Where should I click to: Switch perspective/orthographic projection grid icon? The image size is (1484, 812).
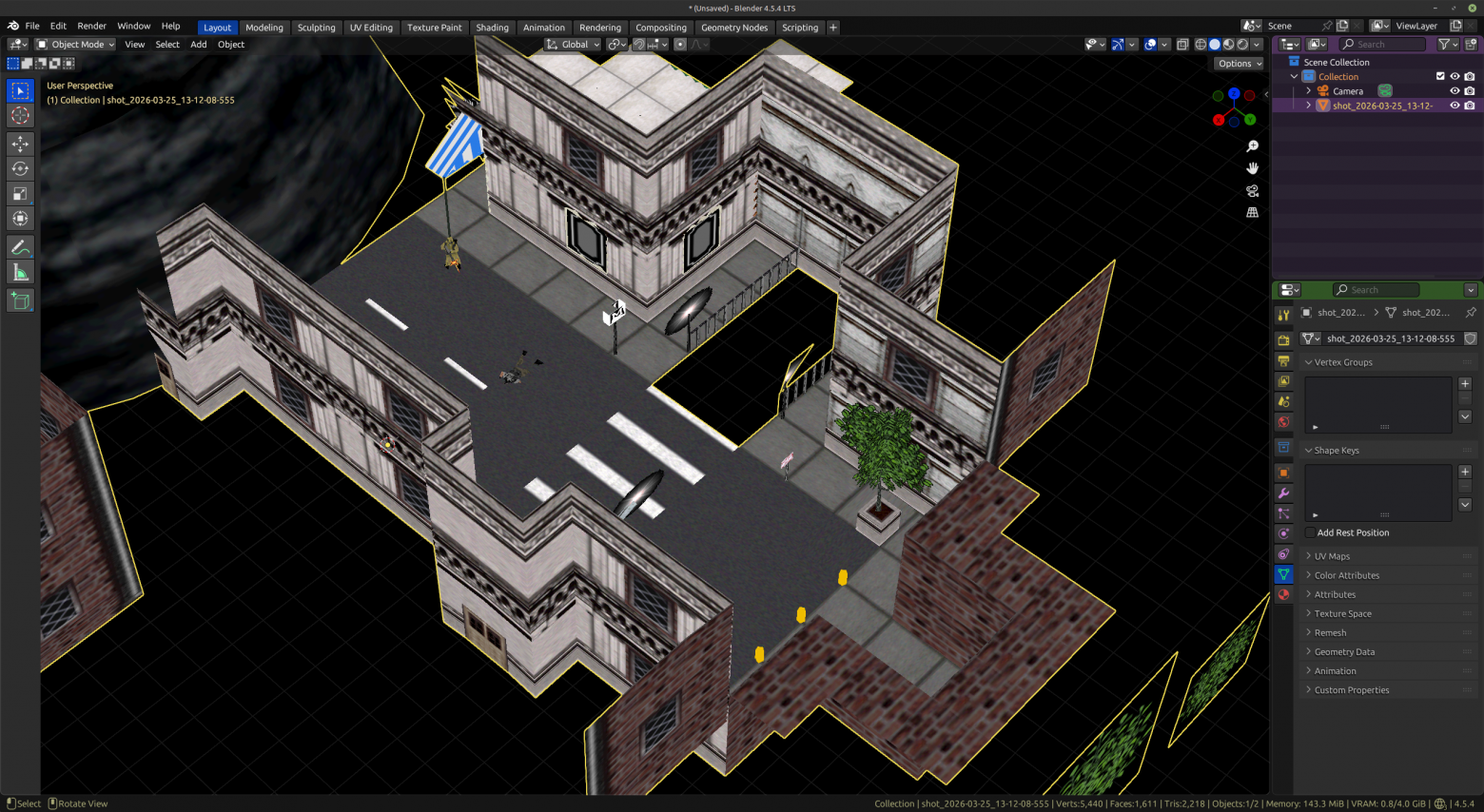(1252, 213)
